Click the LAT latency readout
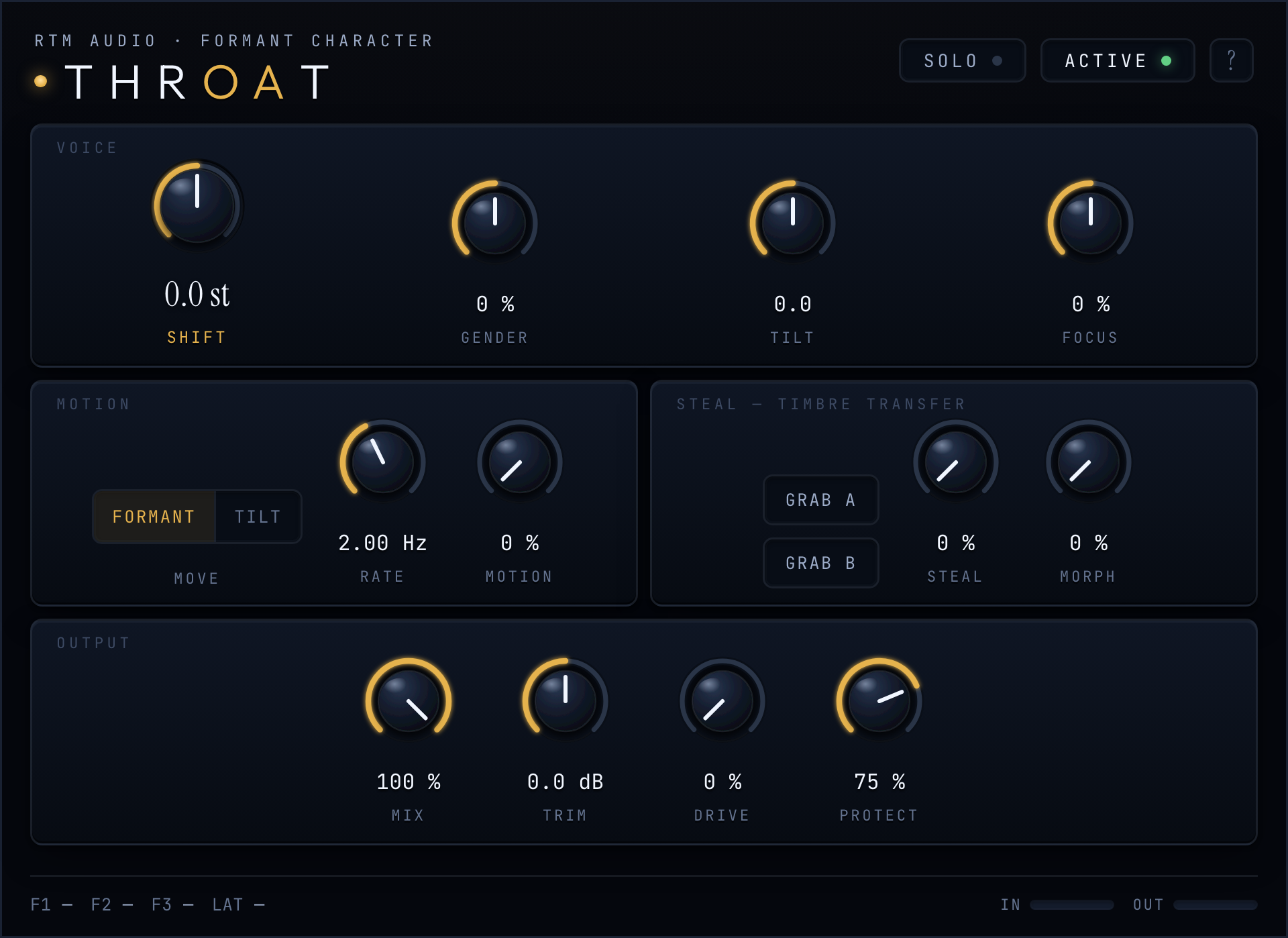The width and height of the screenshot is (1288, 938). (x=238, y=904)
